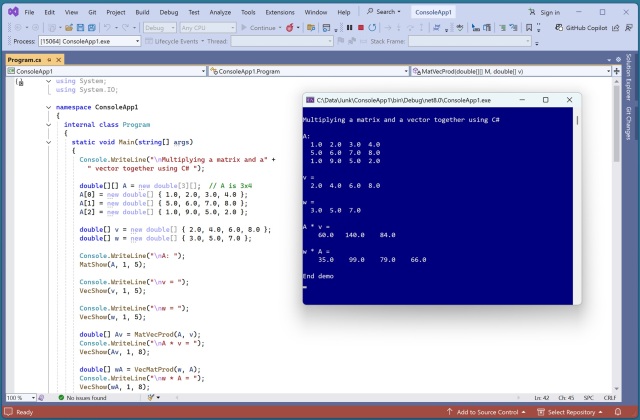This screenshot has width=640, height=420.
Task: Collapse the using directives block
Action: [x=49, y=81]
